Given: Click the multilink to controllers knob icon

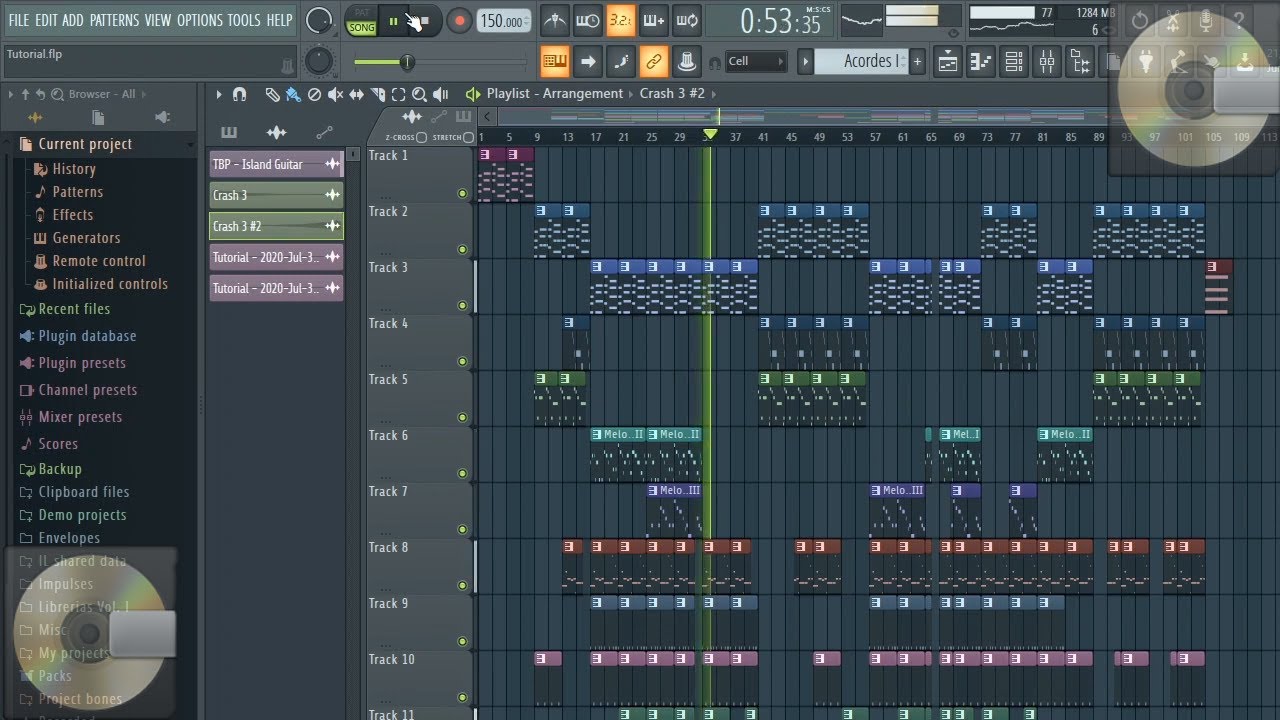Looking at the screenshot, I should (686, 62).
